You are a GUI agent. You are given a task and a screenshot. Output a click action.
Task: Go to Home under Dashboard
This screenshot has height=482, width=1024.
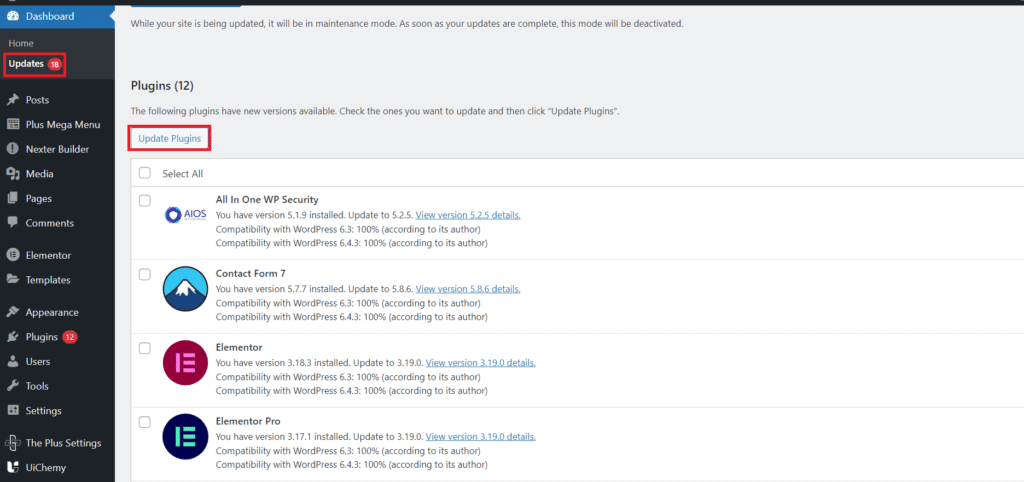click(x=21, y=44)
